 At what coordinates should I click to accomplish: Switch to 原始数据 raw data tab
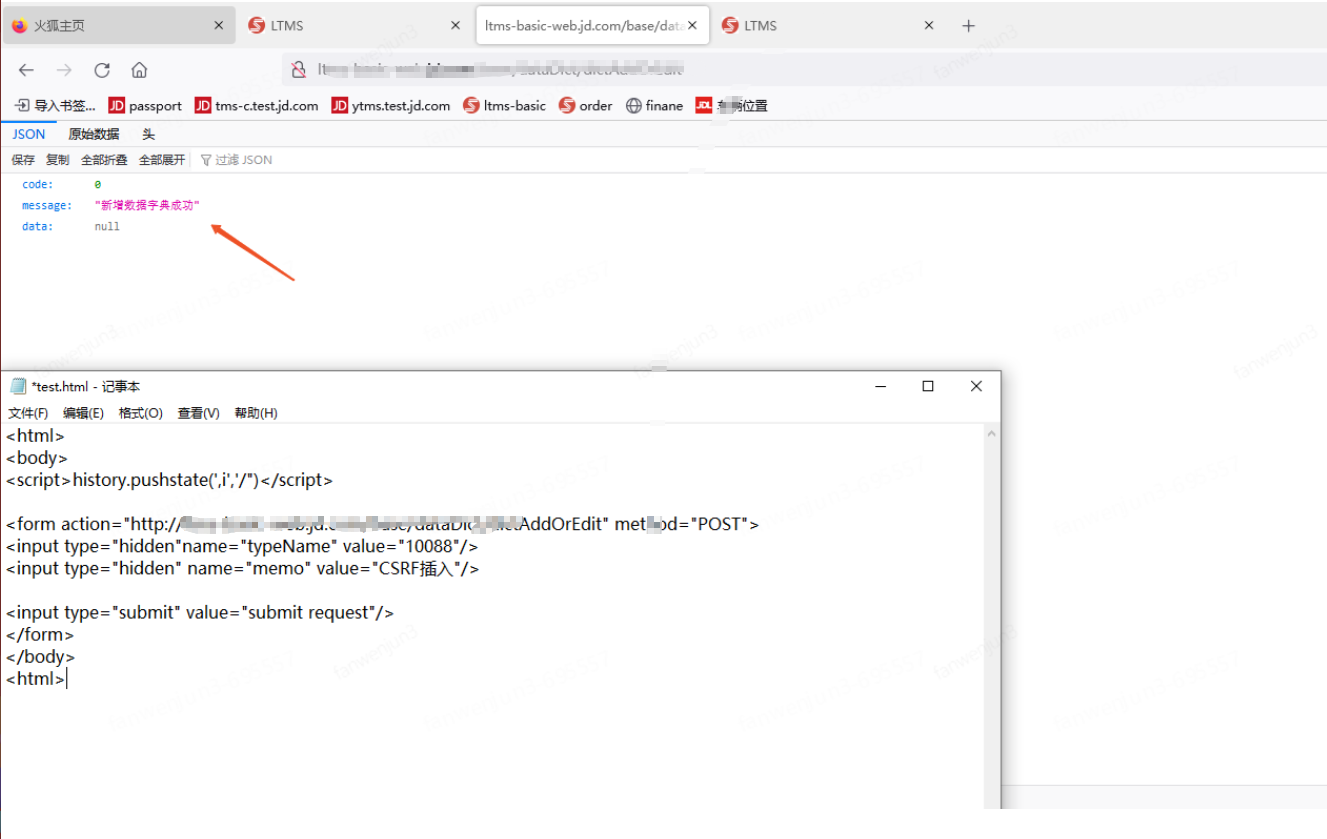93,134
